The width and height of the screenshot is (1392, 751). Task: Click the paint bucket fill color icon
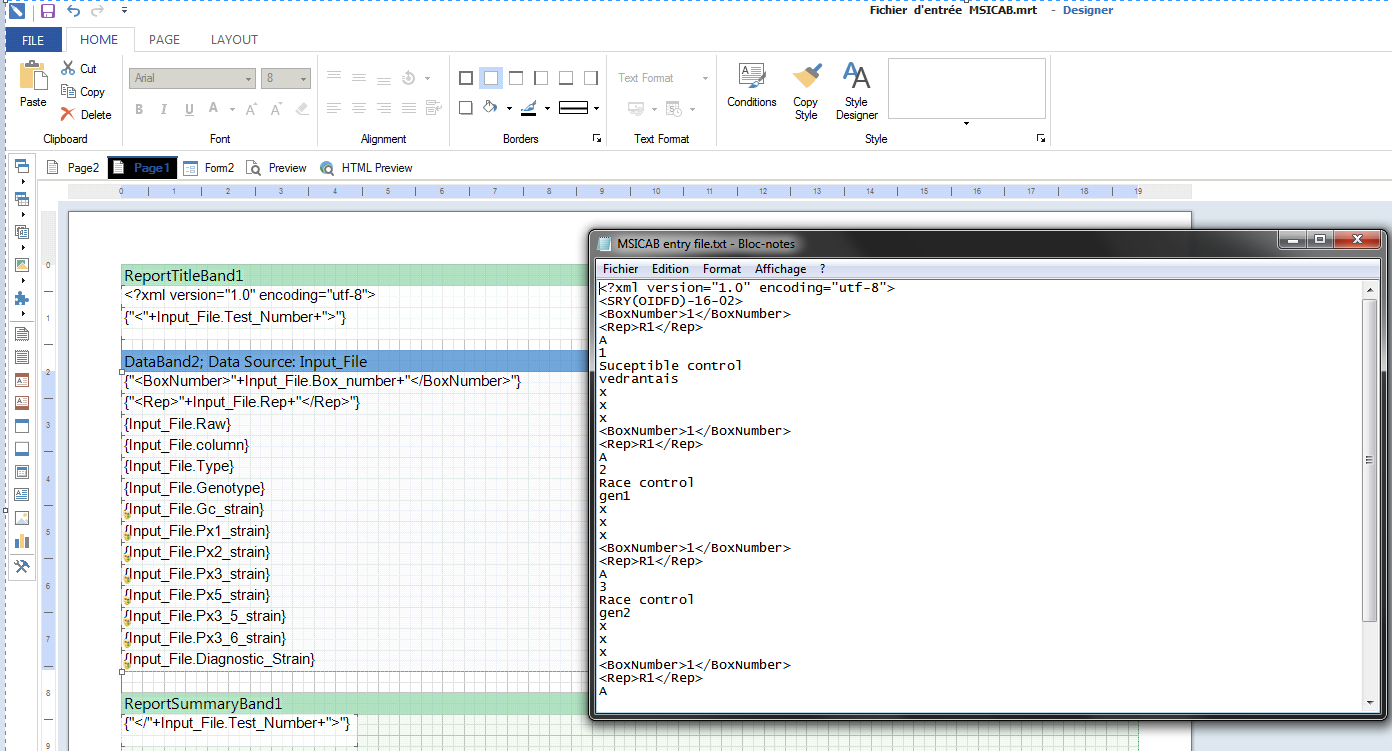pos(490,108)
